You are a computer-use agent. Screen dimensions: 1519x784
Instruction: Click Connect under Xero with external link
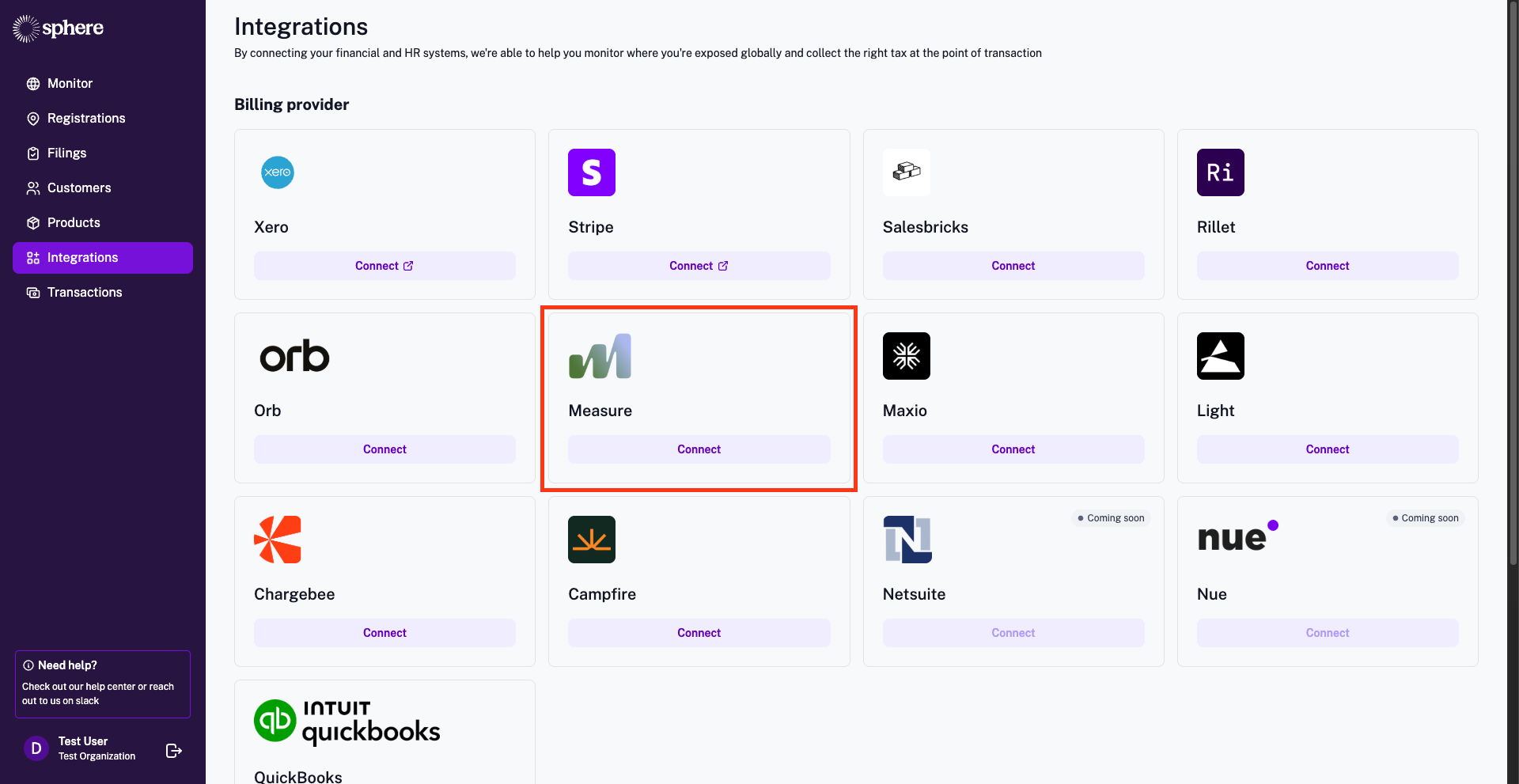pyautogui.click(x=384, y=266)
